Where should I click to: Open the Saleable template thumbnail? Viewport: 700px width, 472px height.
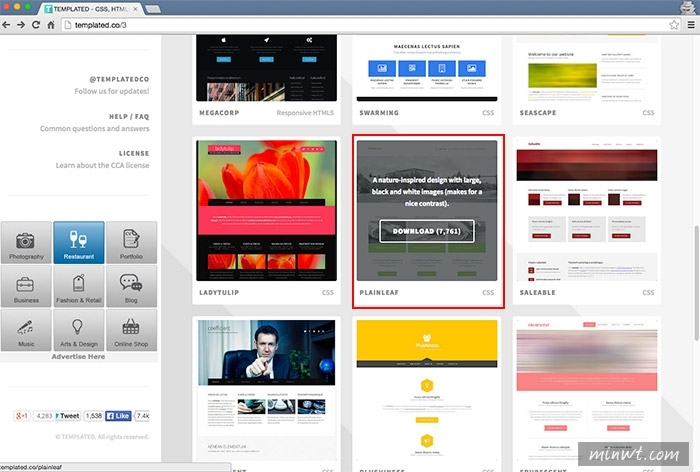[587, 211]
